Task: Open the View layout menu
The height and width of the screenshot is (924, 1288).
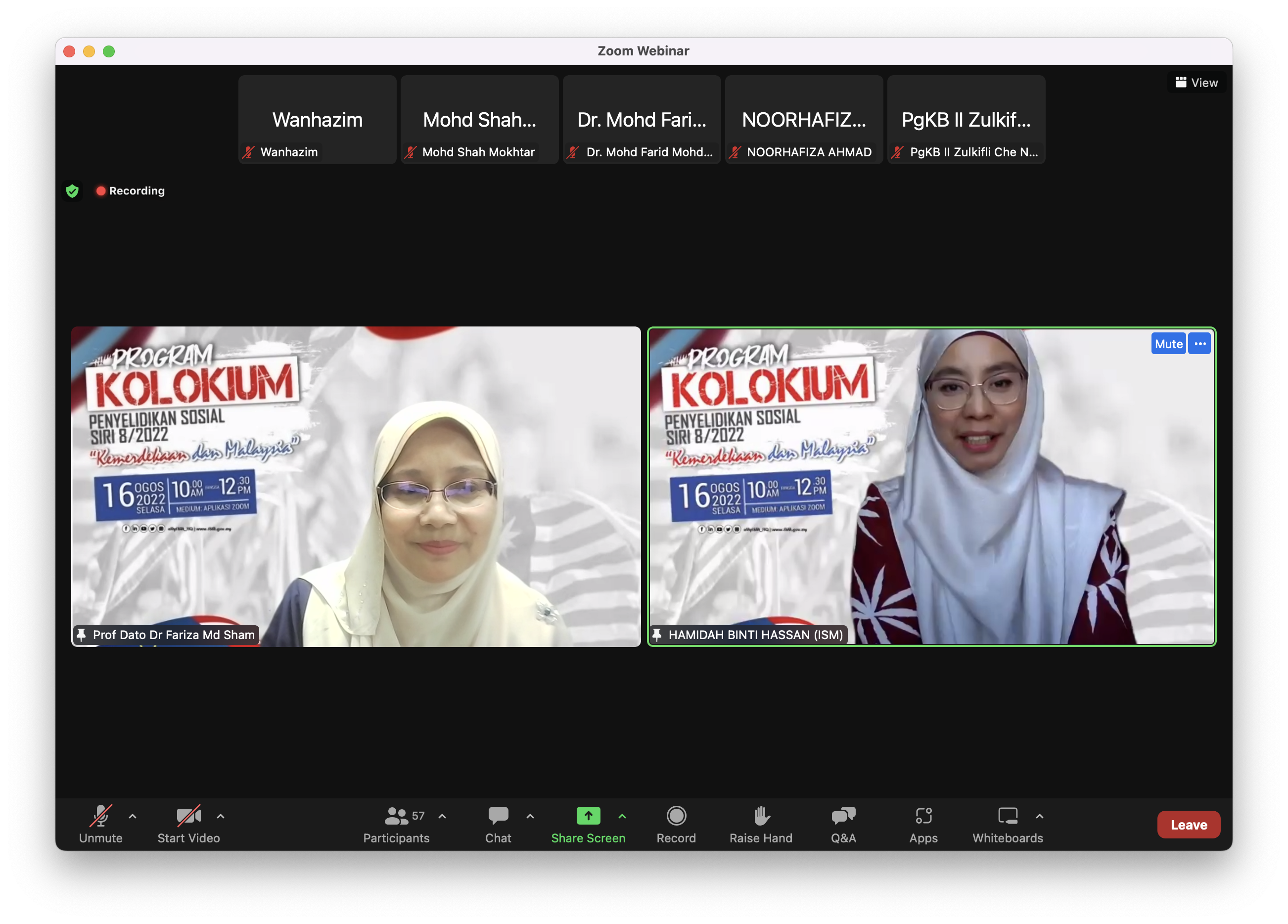Action: click(x=1196, y=83)
